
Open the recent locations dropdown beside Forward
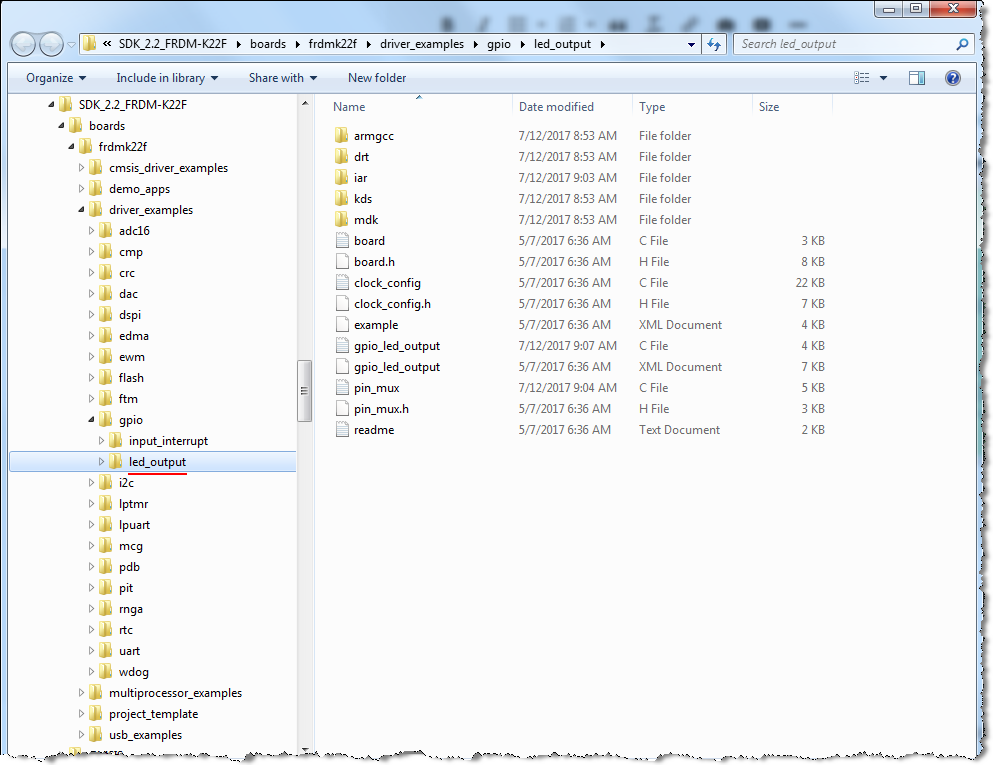(x=72, y=44)
